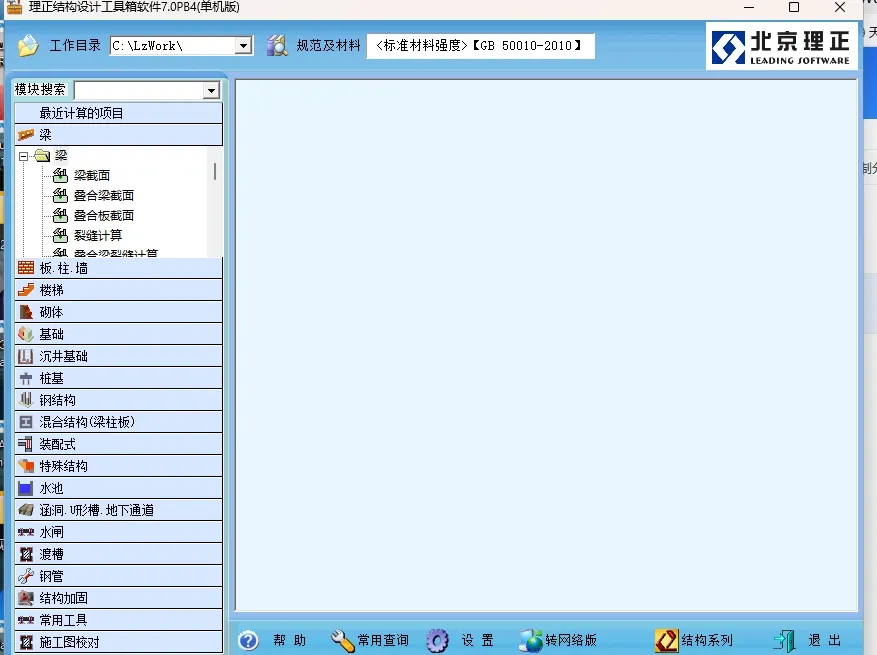Expand the 水池 category

tap(119, 488)
